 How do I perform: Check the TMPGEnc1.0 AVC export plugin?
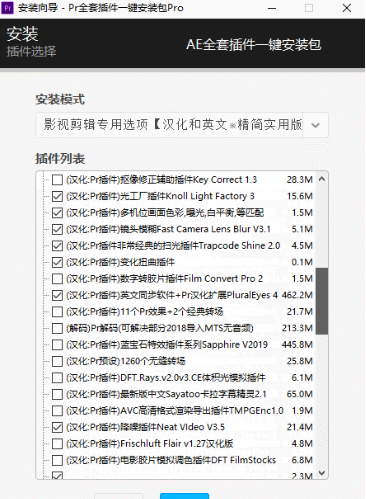57,411
